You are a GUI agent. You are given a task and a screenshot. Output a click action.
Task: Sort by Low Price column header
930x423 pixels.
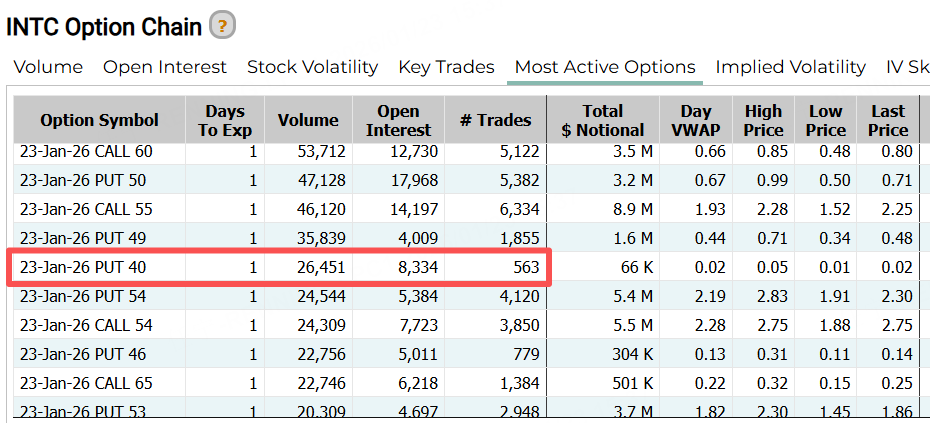pos(825,120)
